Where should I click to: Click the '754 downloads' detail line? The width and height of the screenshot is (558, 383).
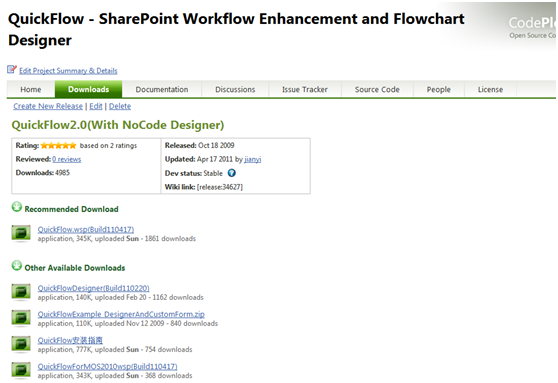pyautogui.click(x=115, y=350)
